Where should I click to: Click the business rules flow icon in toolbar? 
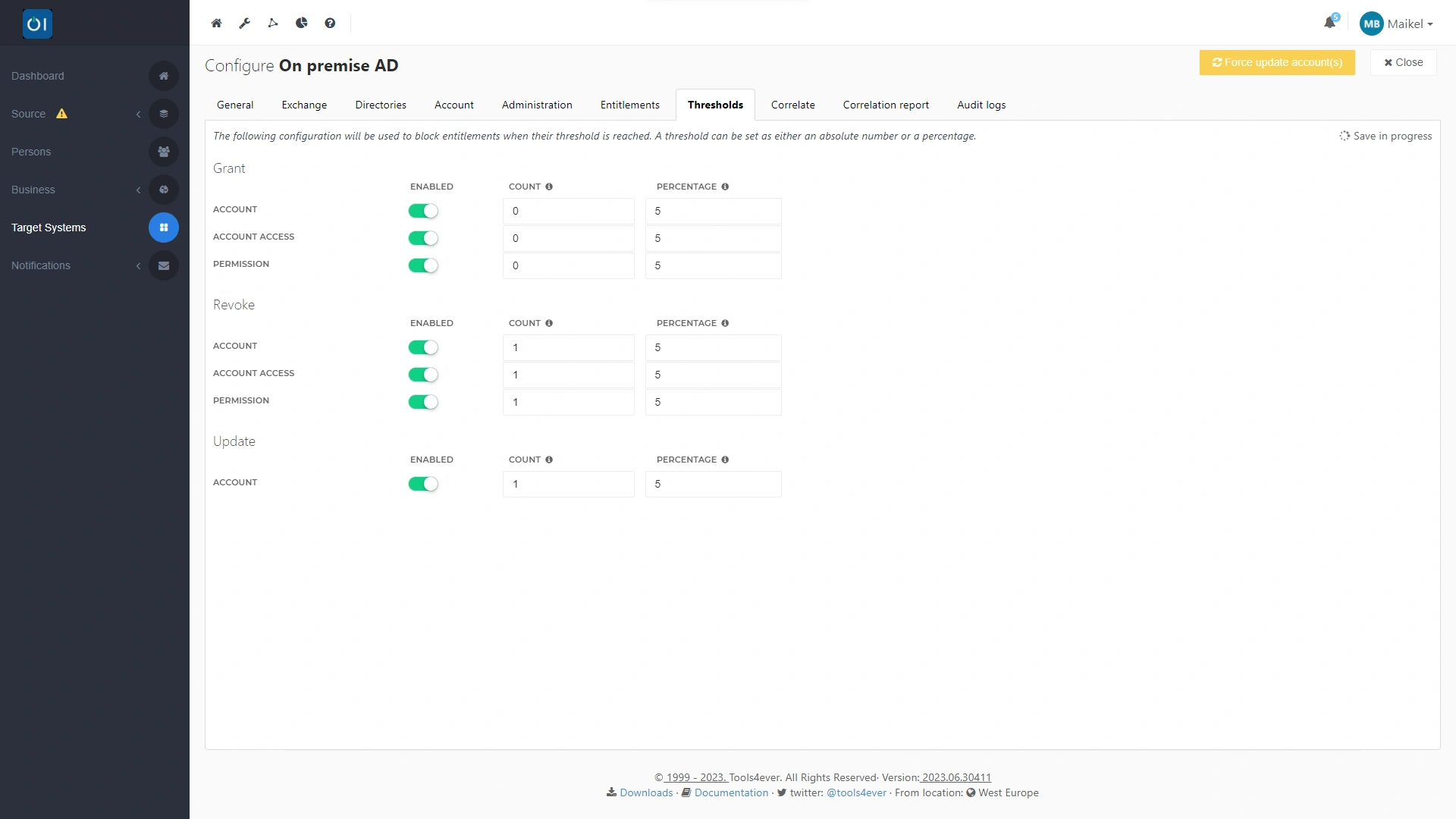[273, 23]
